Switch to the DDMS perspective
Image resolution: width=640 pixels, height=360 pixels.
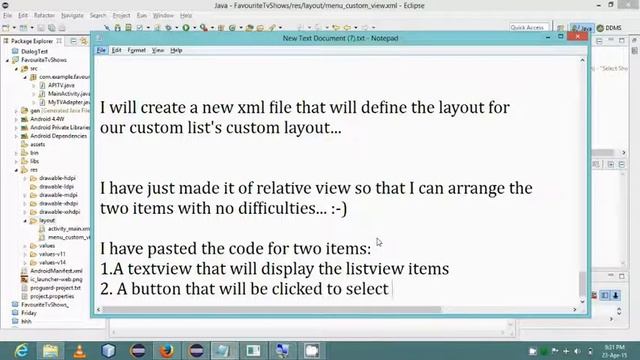[609, 28]
